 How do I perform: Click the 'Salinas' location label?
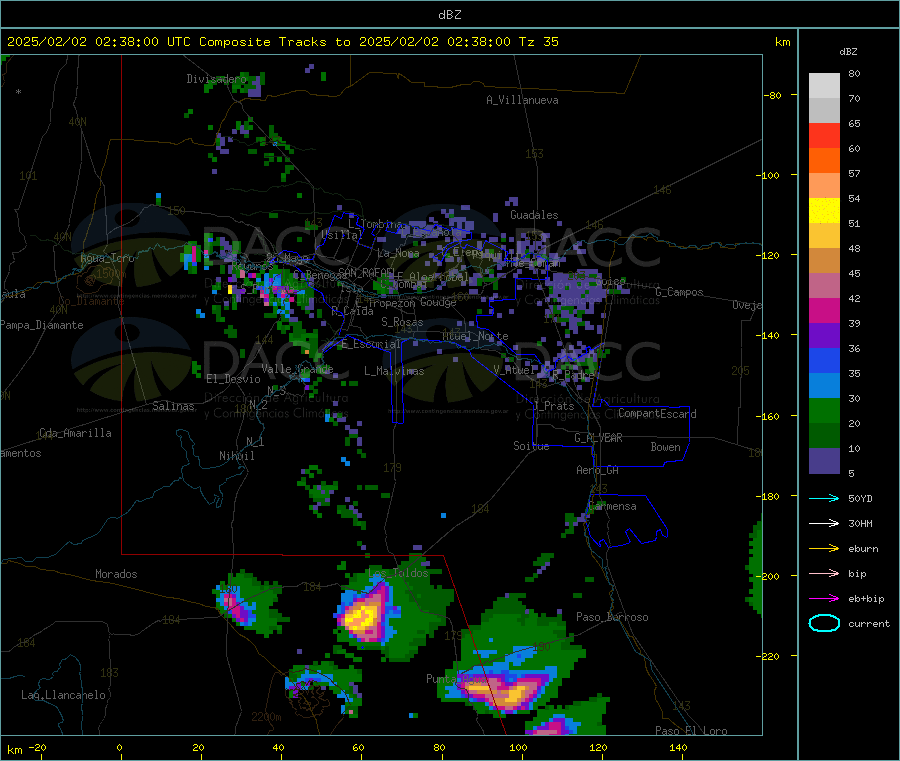pyautogui.click(x=173, y=406)
